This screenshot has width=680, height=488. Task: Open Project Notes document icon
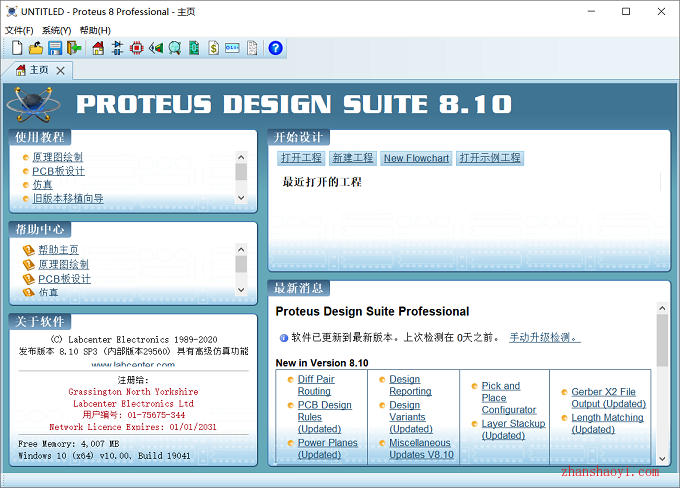pyautogui.click(x=252, y=48)
